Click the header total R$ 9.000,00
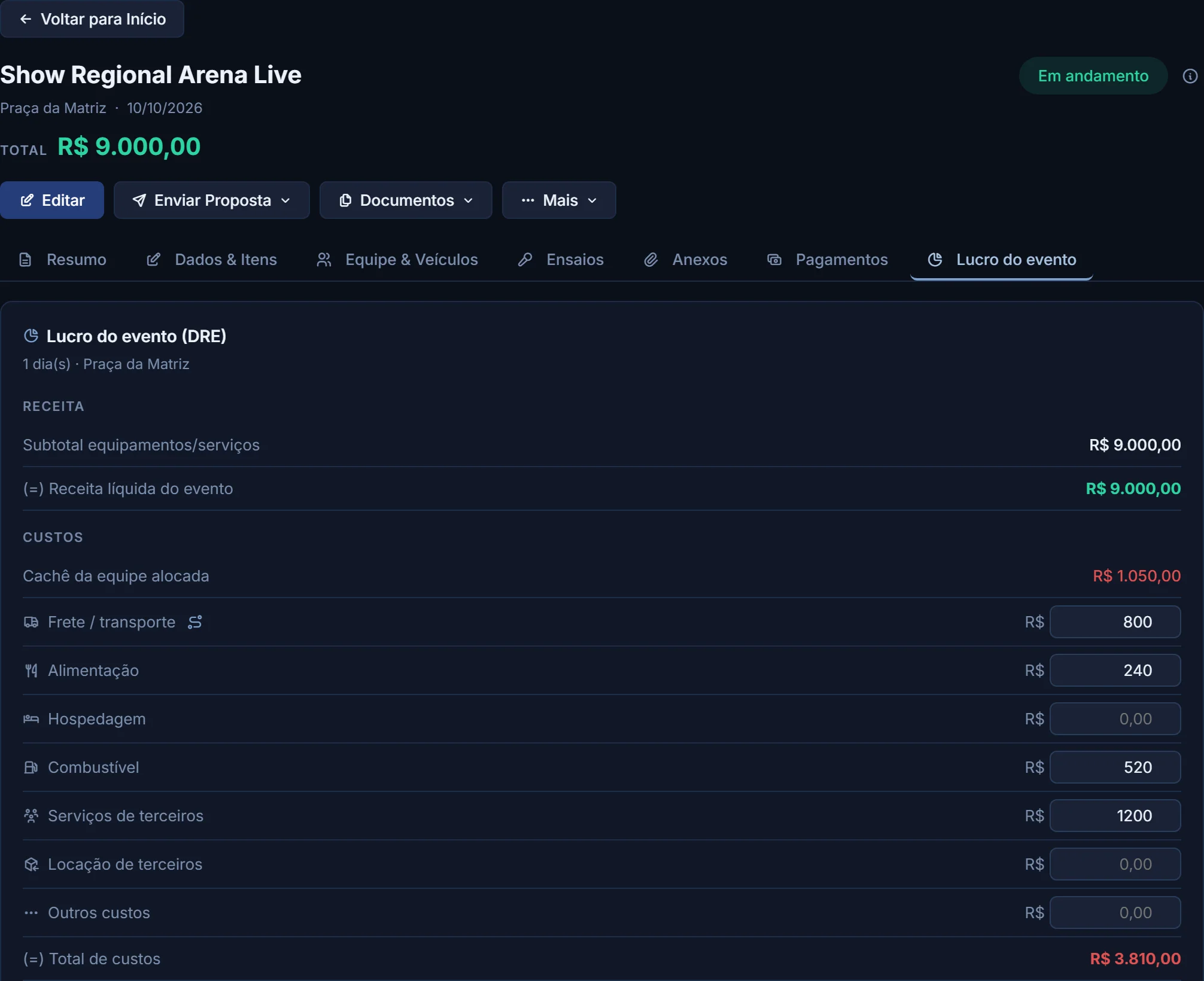Screen dimensions: 1204x981 tap(129, 147)
